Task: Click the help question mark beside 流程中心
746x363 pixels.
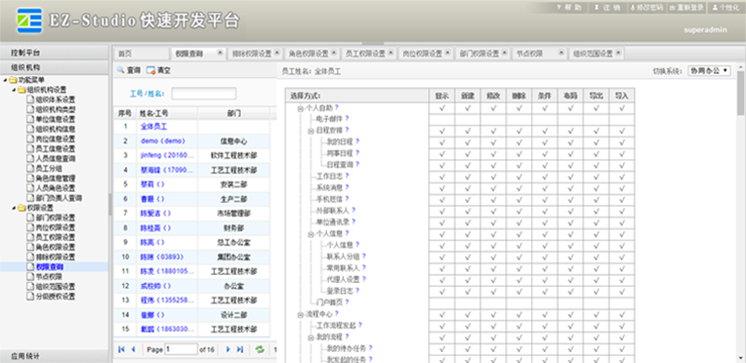Action: 336,314
